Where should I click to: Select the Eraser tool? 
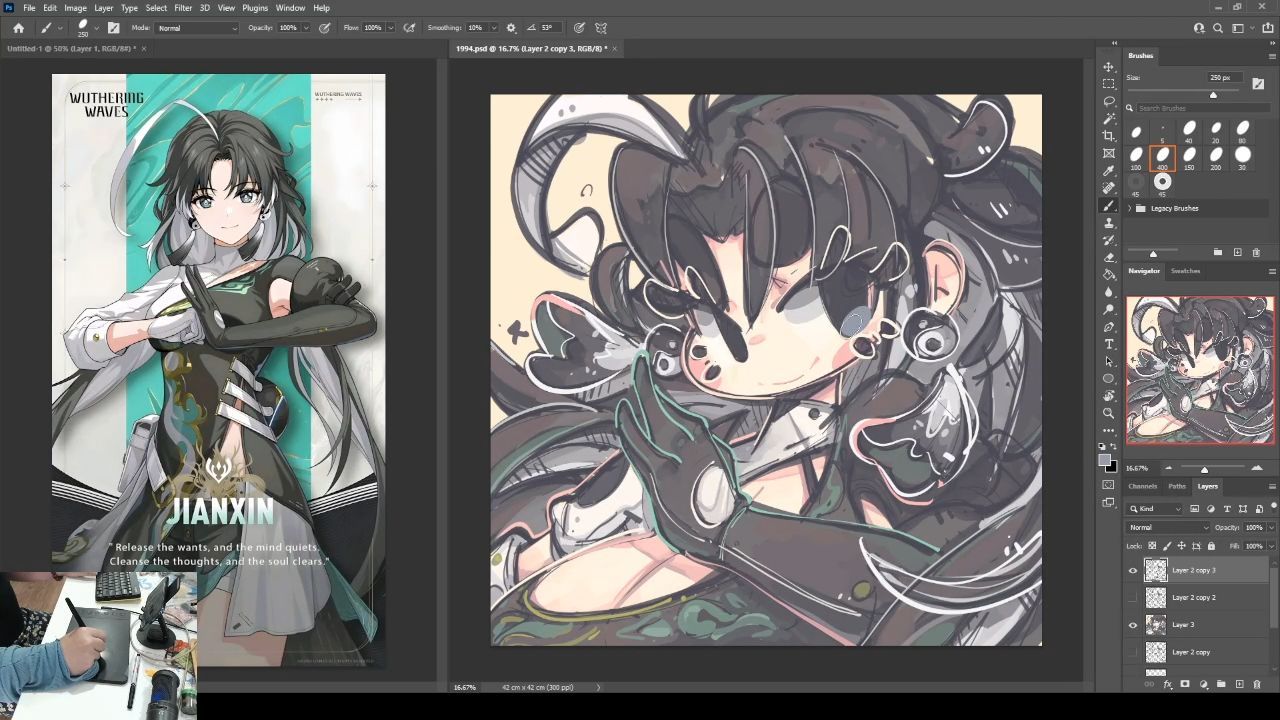(x=1109, y=257)
